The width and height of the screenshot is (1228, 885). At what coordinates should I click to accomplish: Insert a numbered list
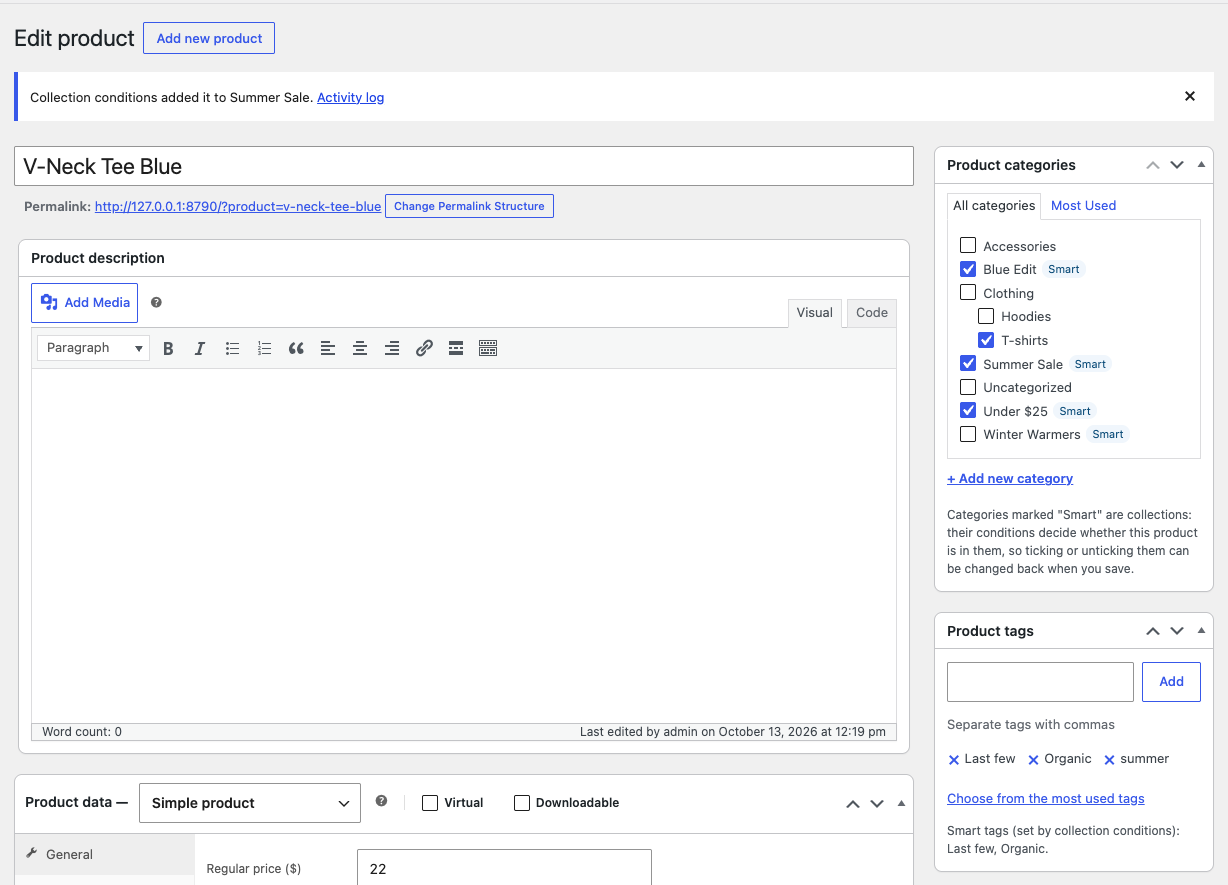(x=264, y=348)
